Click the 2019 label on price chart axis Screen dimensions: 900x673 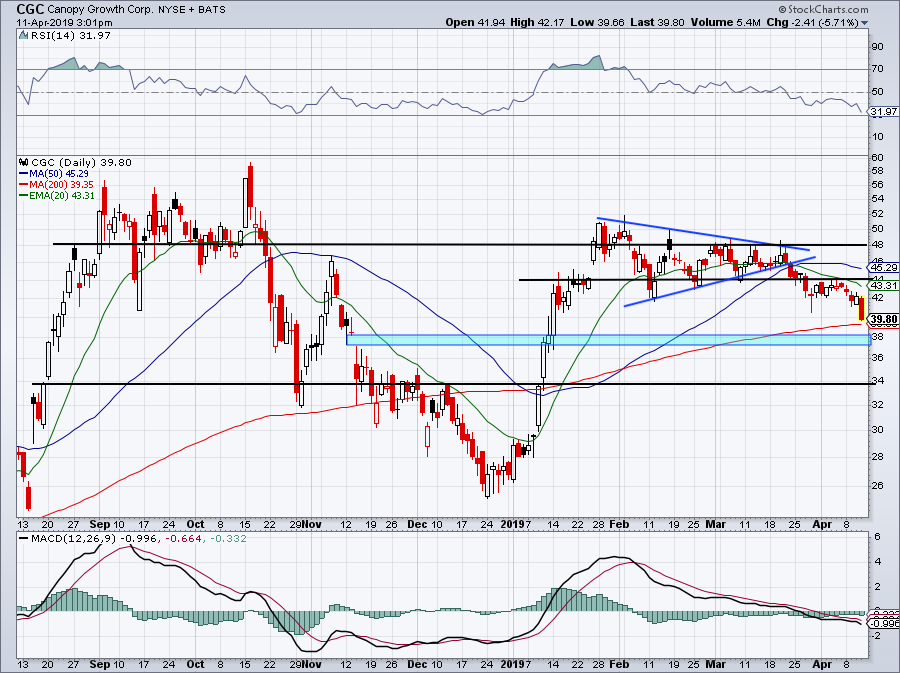click(x=513, y=524)
